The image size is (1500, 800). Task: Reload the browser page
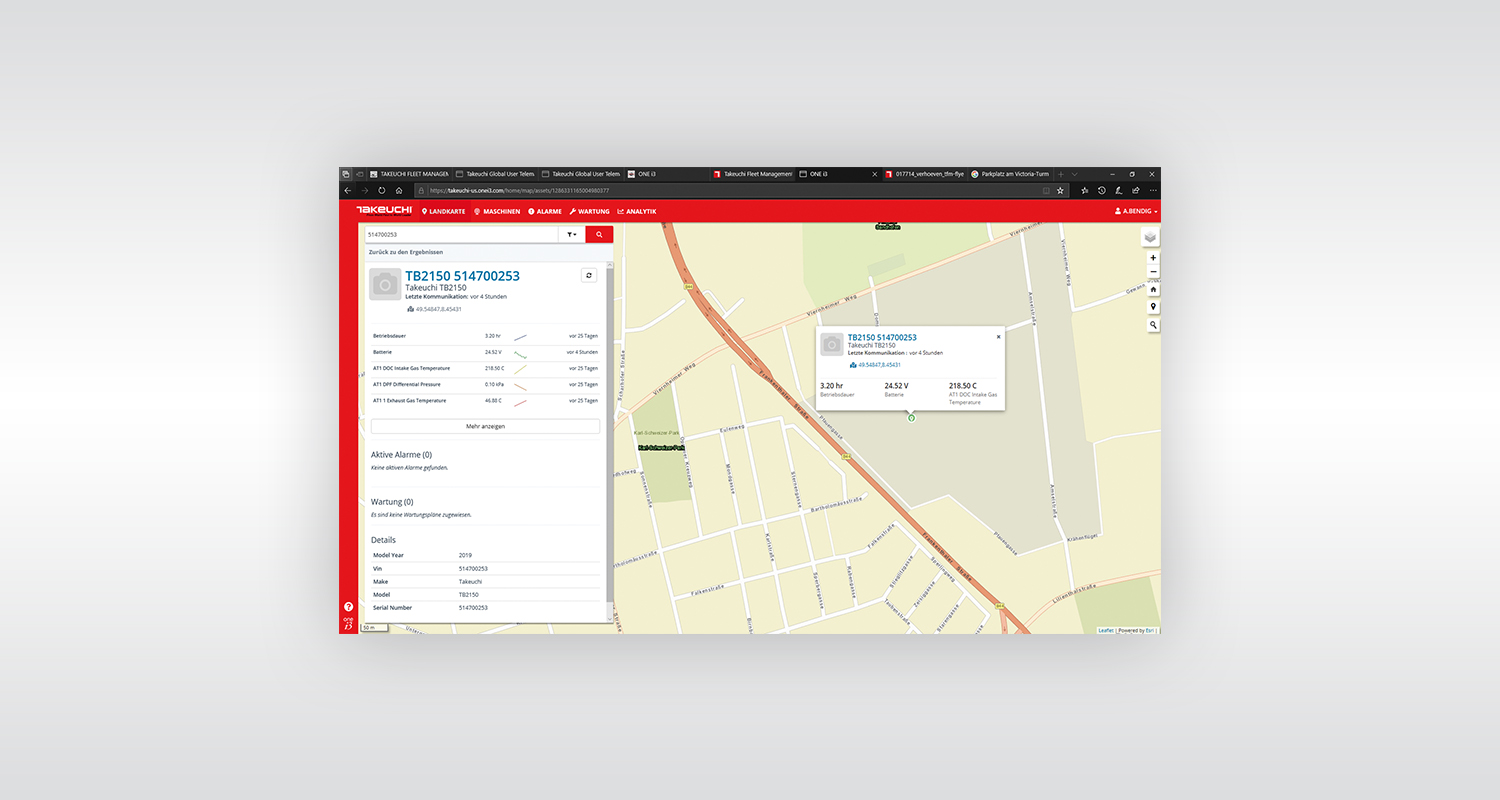382,190
